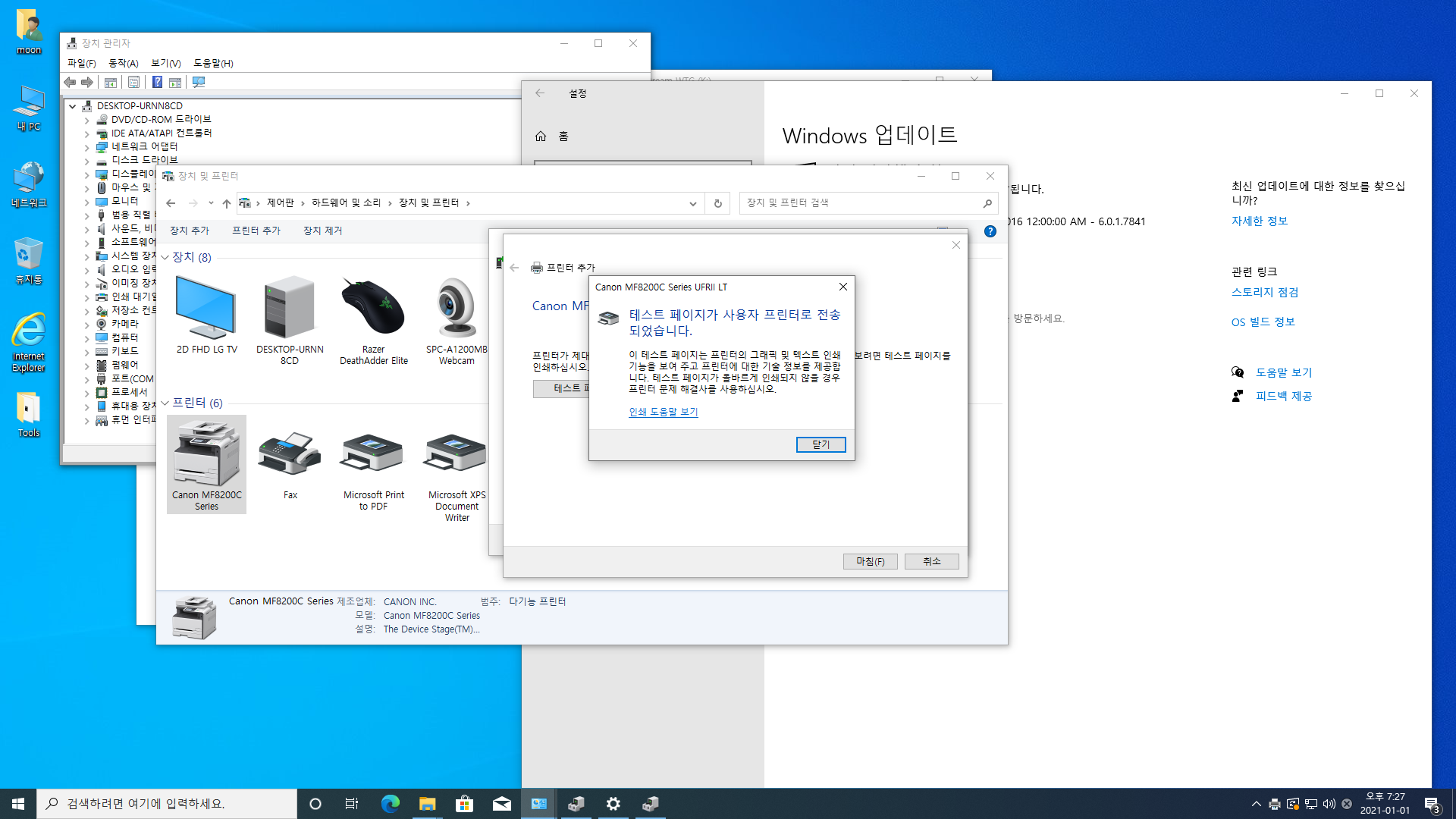Click 프린터 추가 in the toolbar
The height and width of the screenshot is (819, 1456).
[x=256, y=231]
